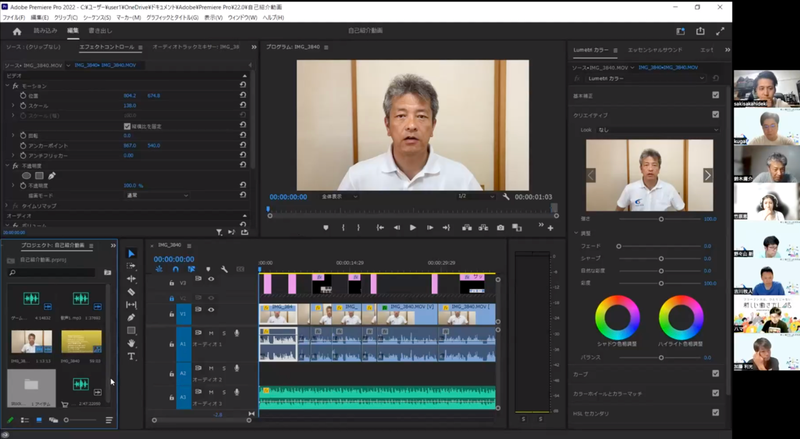800x439 pixels.
Task: Select the Razor tool in the toolbar
Action: pyautogui.click(x=131, y=292)
